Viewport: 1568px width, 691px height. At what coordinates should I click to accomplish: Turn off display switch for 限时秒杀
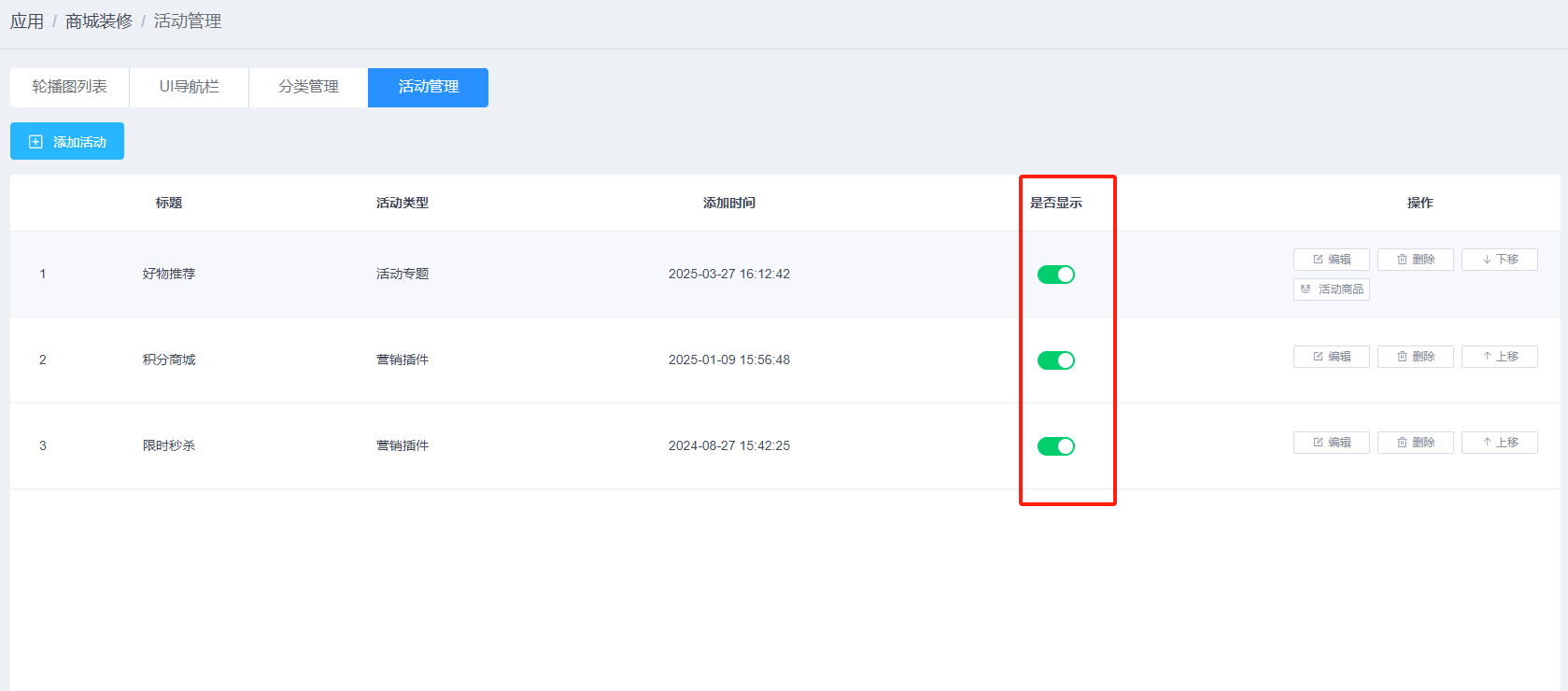click(1055, 446)
